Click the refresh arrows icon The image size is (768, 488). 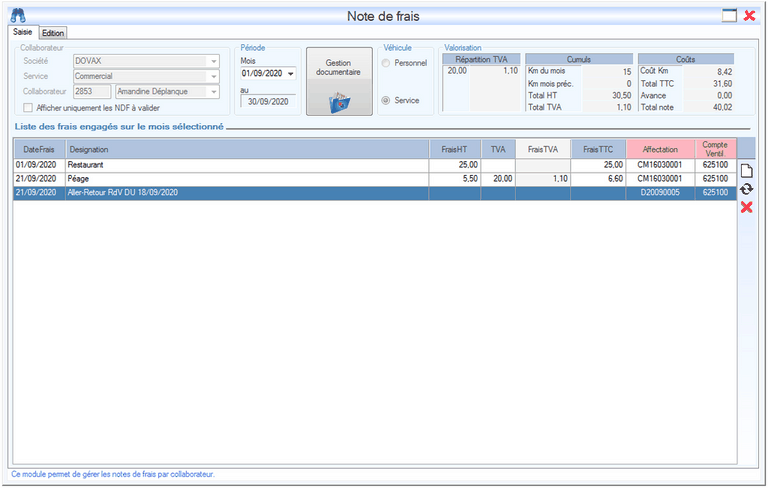[x=746, y=189]
